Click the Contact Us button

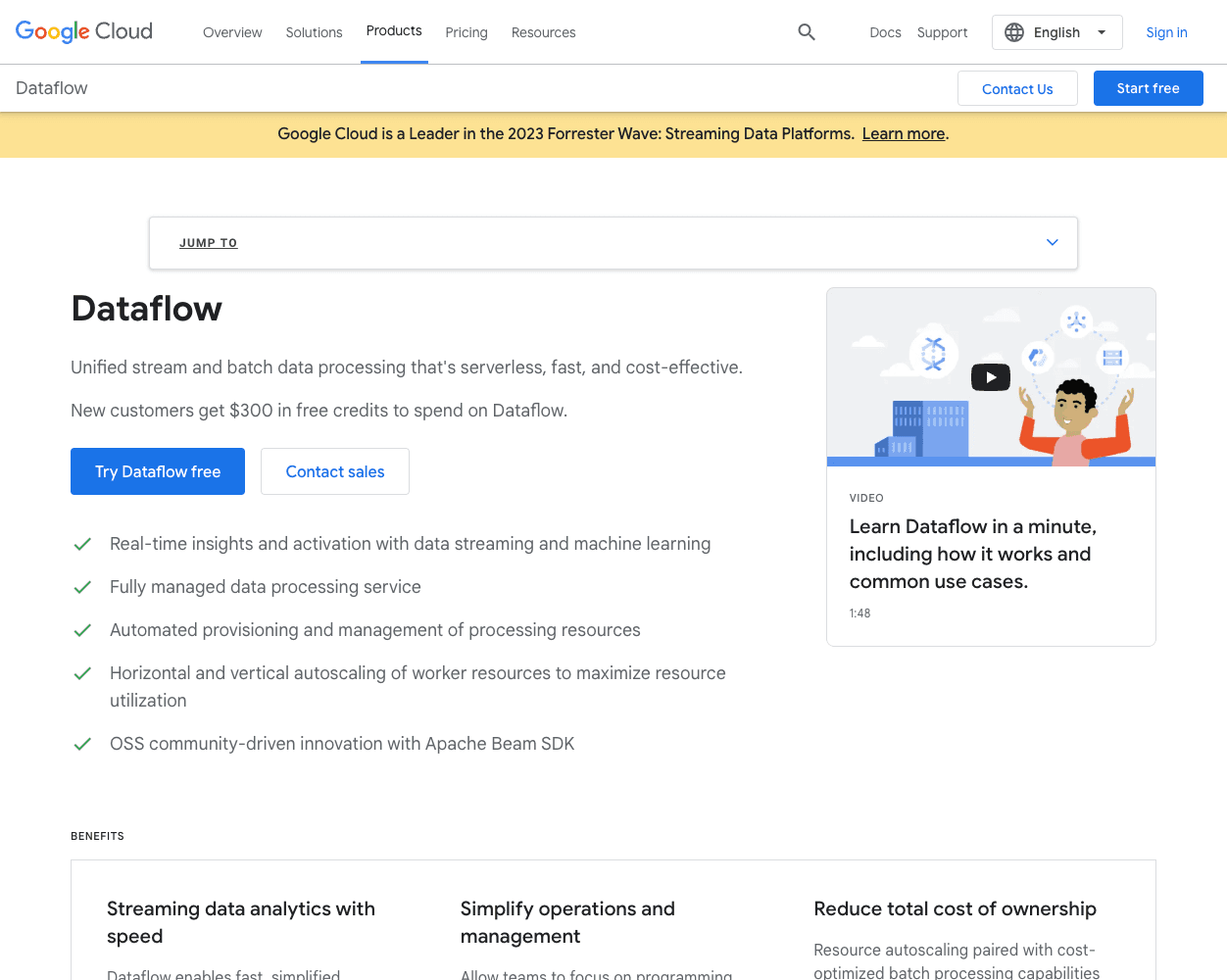click(1017, 88)
